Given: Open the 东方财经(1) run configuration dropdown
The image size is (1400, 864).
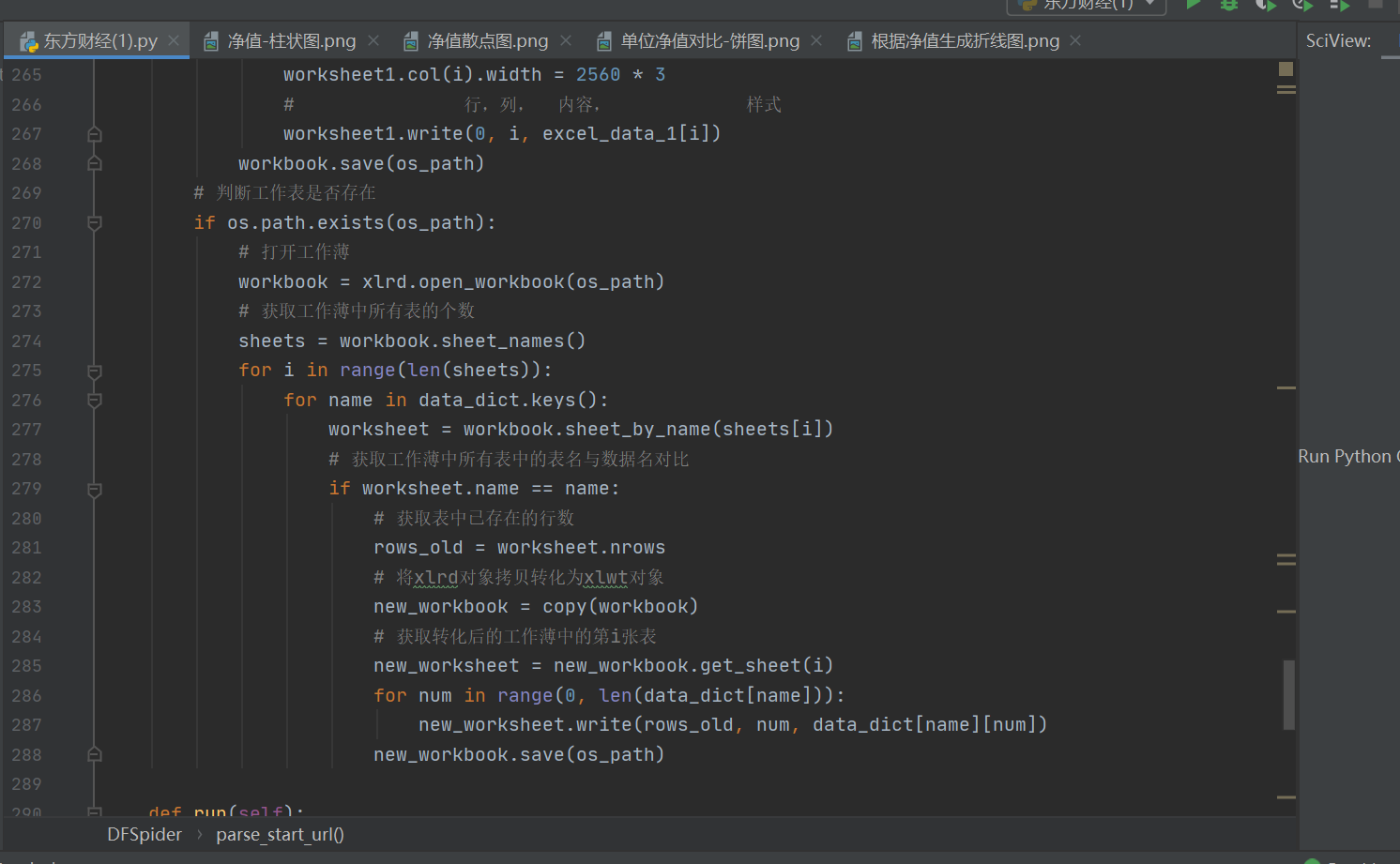Looking at the screenshot, I should [x=1087, y=5].
